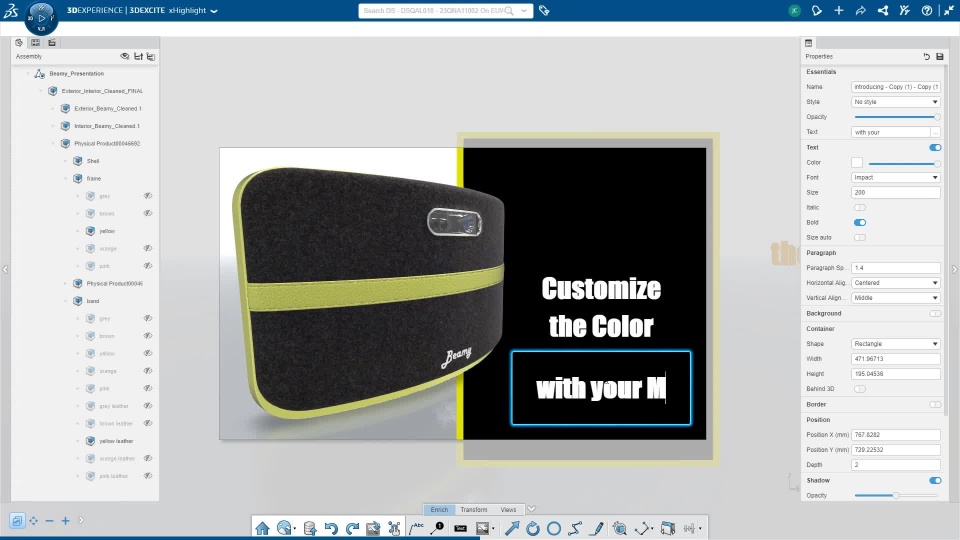
Task: Switch to the Views tab
Action: (x=508, y=509)
